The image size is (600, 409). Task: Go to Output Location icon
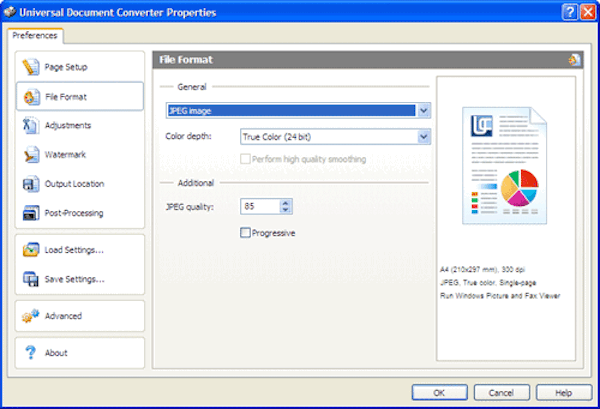coord(28,184)
